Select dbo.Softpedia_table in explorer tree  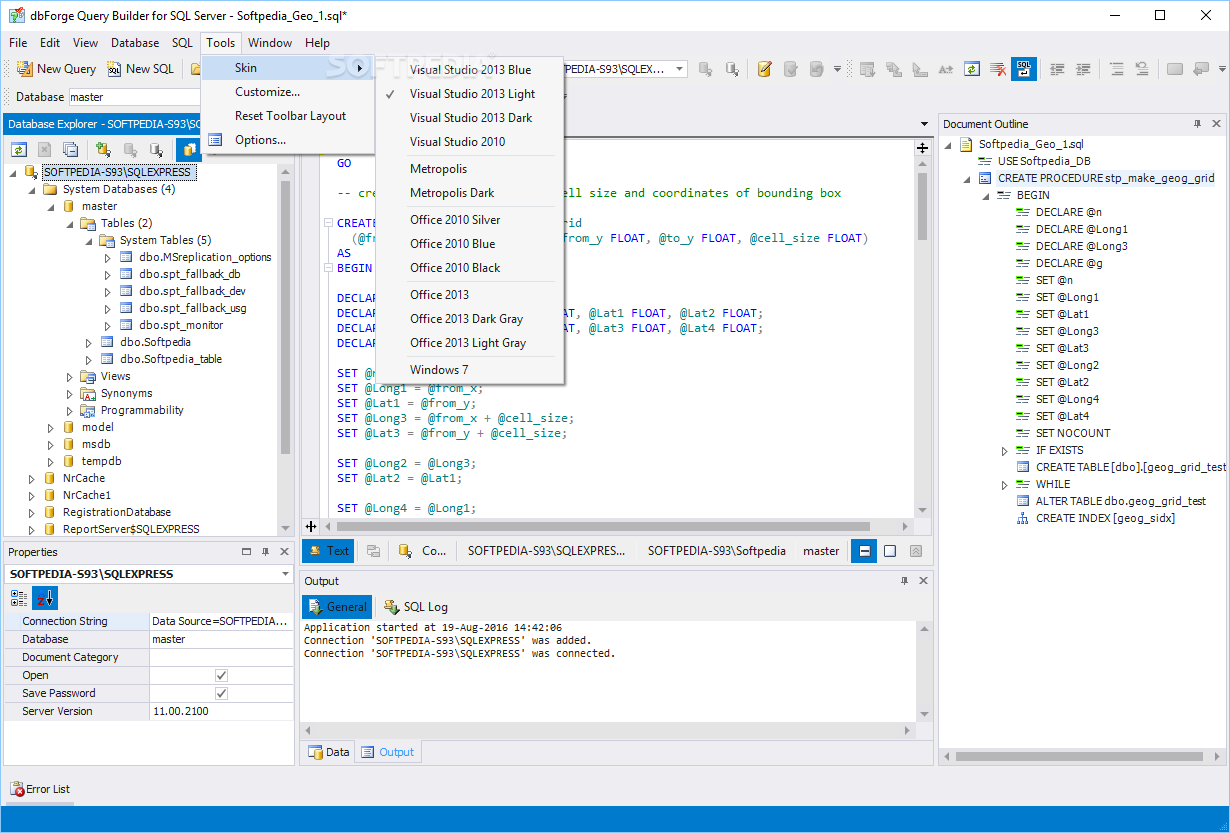point(170,359)
